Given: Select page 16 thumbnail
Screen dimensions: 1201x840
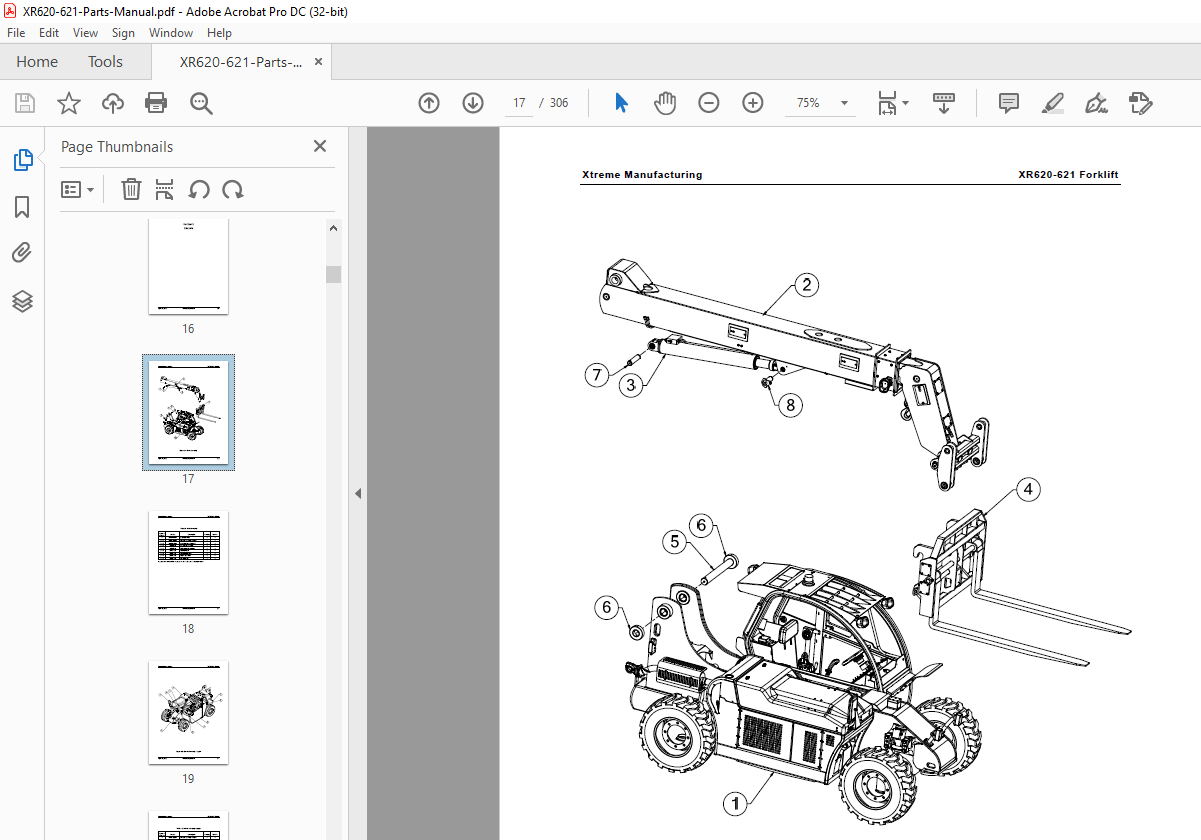Looking at the screenshot, I should [188, 267].
